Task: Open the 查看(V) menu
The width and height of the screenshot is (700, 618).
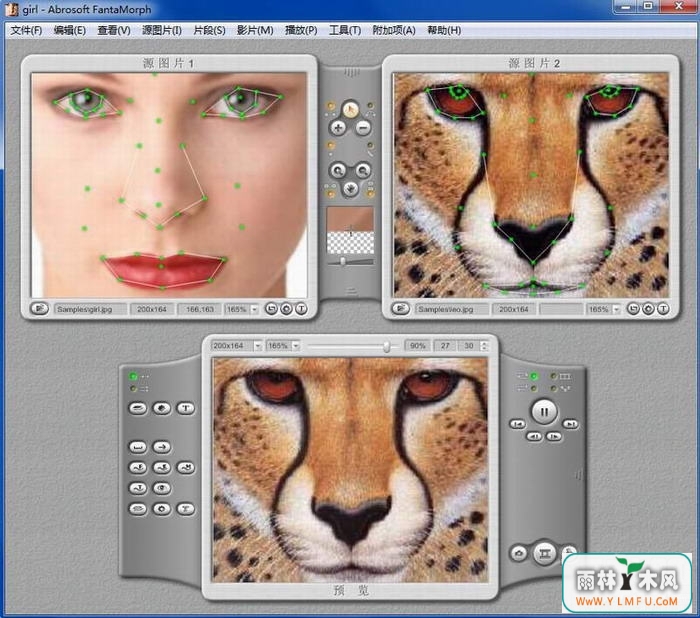Action: click(114, 30)
